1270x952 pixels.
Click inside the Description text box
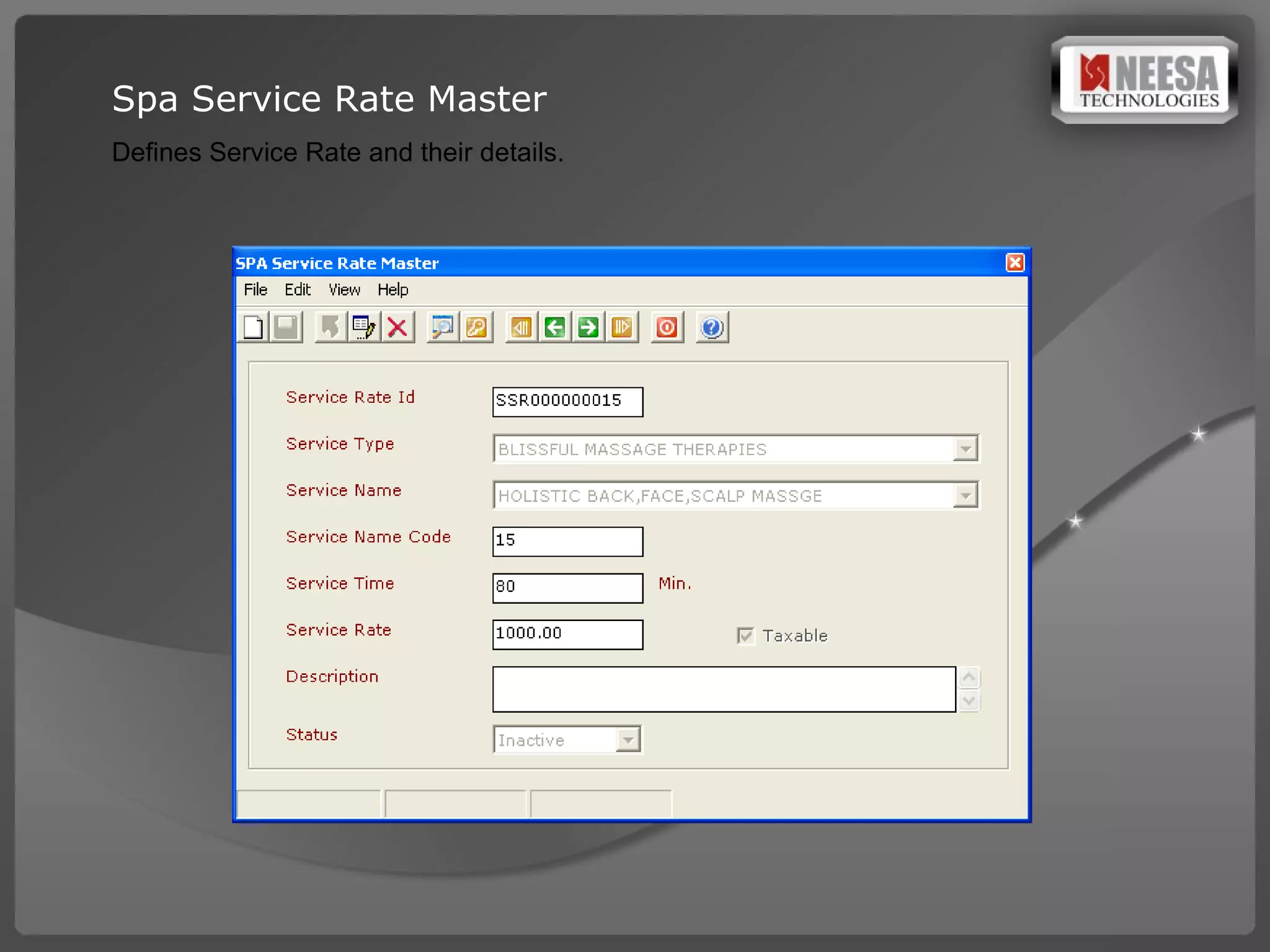[x=724, y=689]
